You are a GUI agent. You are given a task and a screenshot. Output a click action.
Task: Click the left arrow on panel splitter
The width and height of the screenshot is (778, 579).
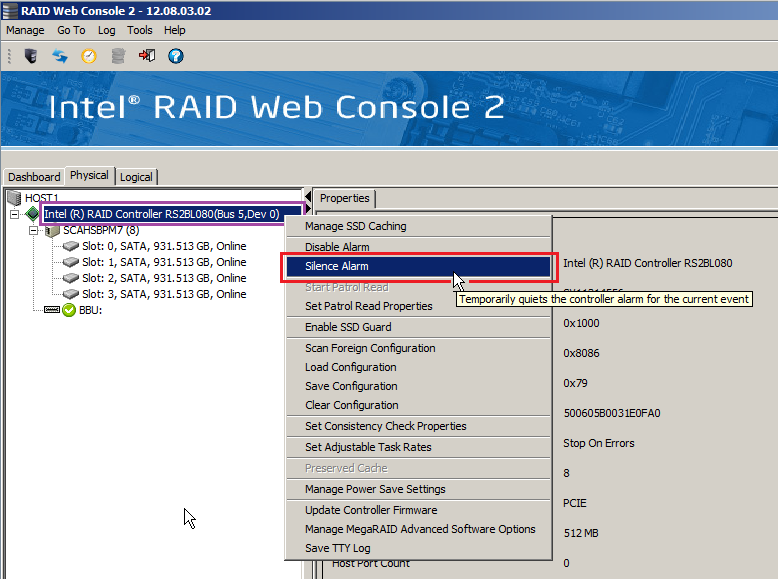[308, 196]
